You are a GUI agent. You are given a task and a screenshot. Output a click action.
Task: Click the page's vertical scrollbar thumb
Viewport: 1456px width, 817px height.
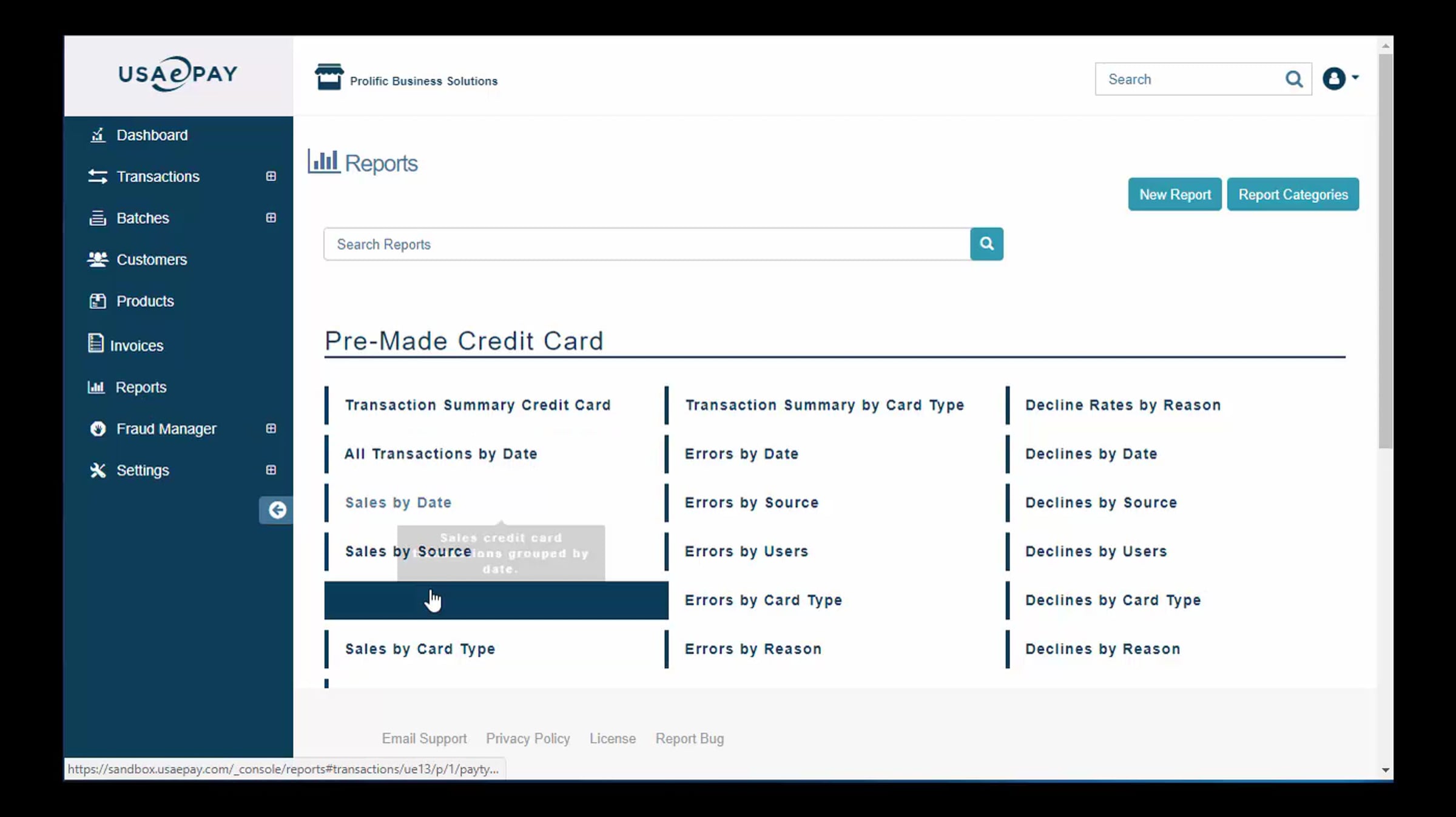point(1385,252)
